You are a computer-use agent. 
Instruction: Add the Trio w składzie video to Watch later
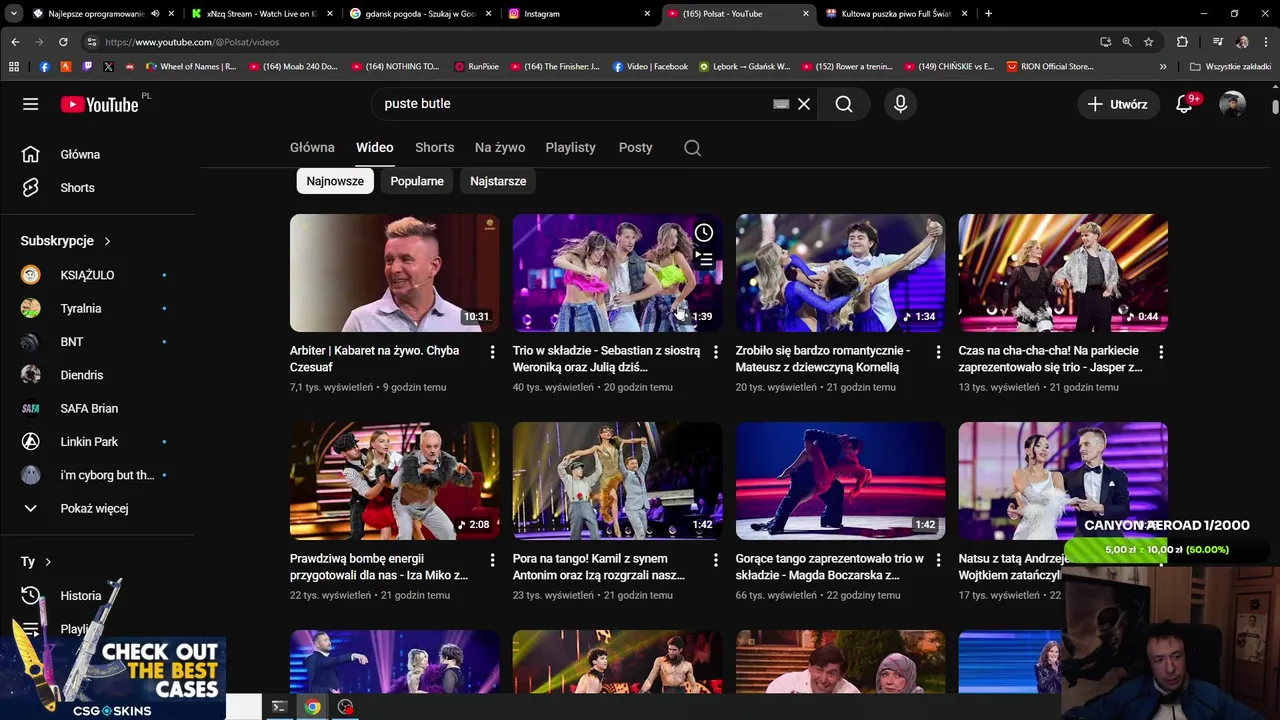pyautogui.click(x=704, y=233)
